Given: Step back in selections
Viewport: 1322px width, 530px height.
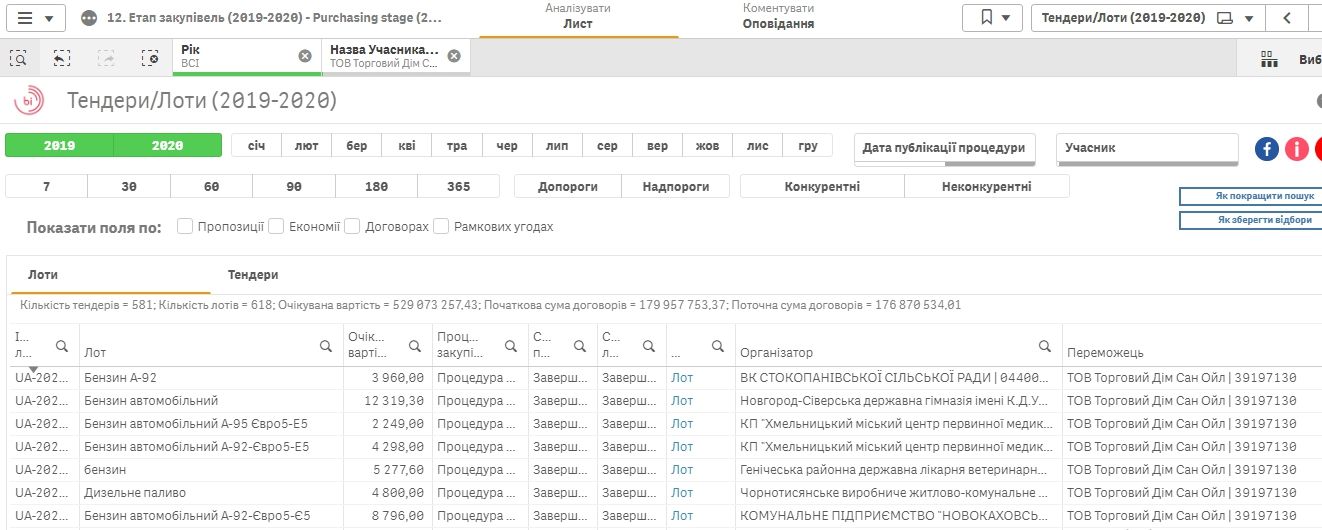Looking at the screenshot, I should click(x=62, y=57).
